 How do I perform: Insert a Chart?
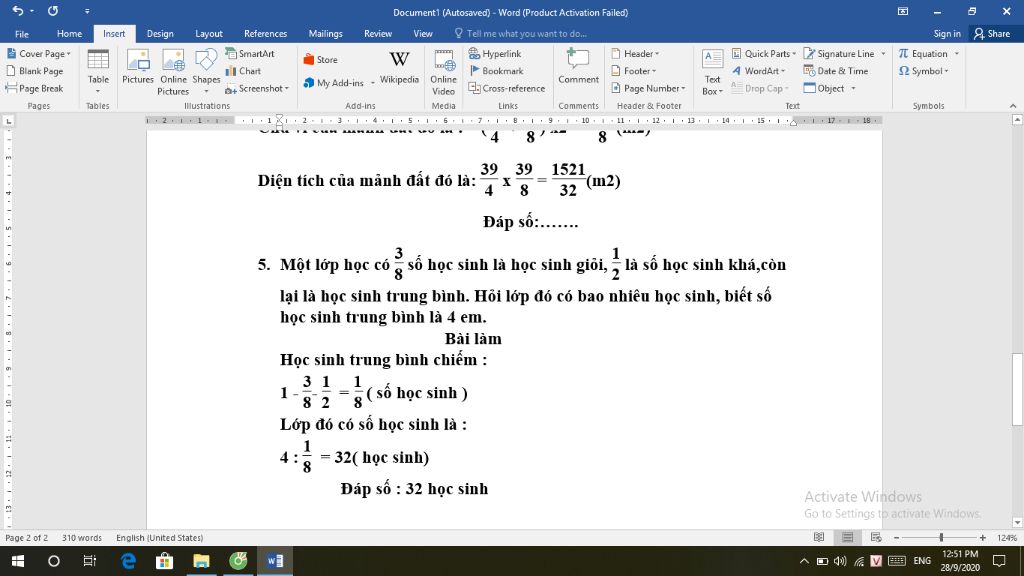pyautogui.click(x=244, y=71)
